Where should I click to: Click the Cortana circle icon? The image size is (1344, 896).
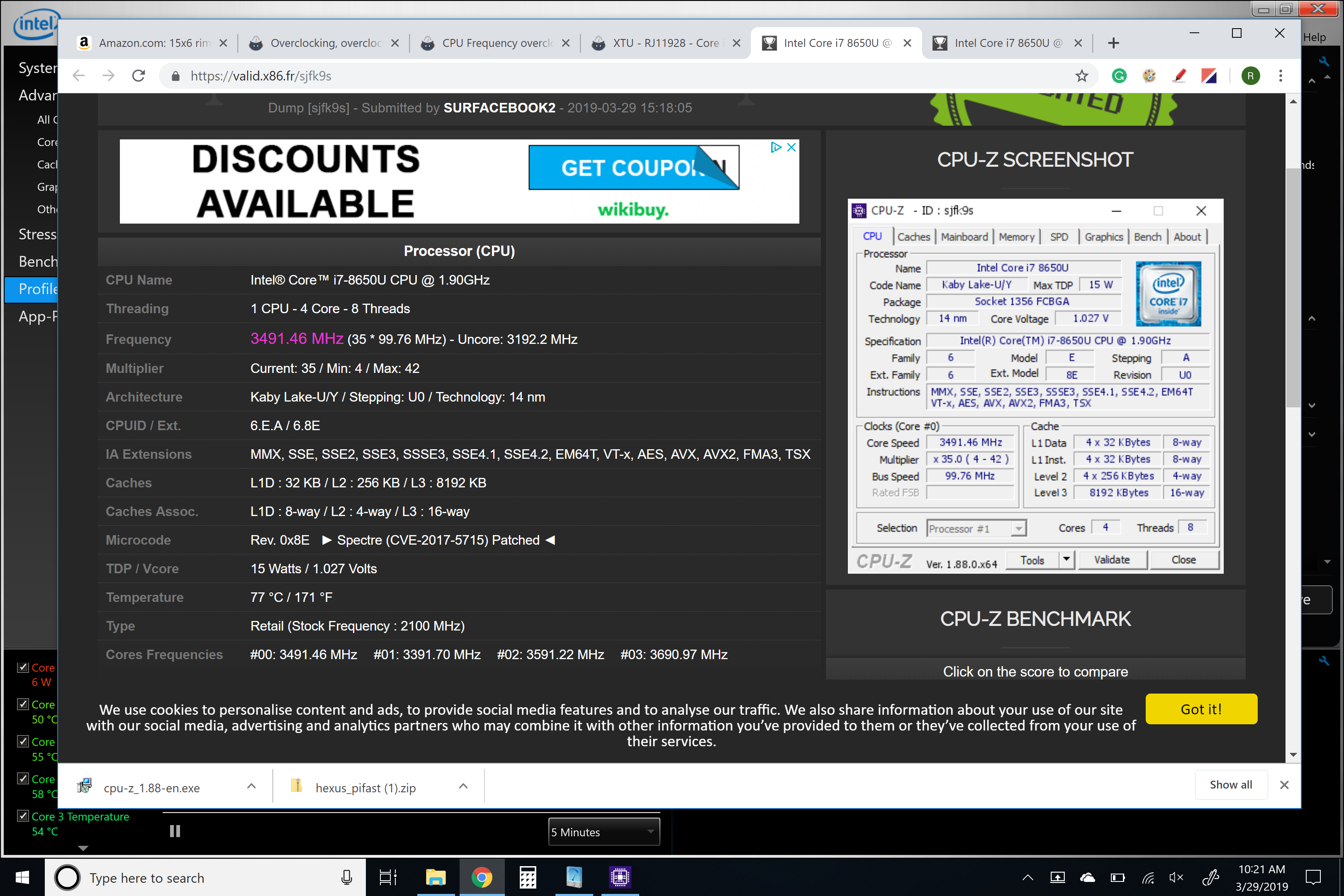click(67, 877)
